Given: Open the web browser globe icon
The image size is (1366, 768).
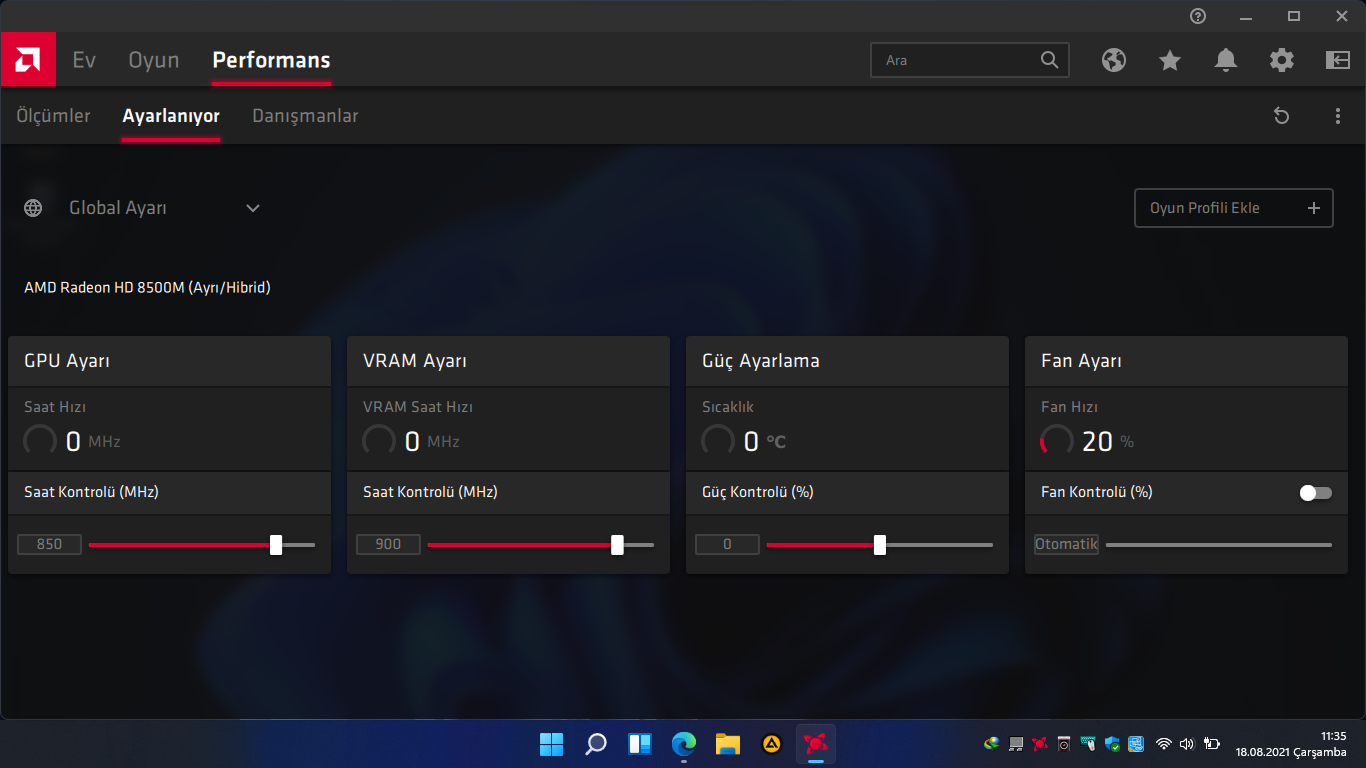Looking at the screenshot, I should (1114, 60).
